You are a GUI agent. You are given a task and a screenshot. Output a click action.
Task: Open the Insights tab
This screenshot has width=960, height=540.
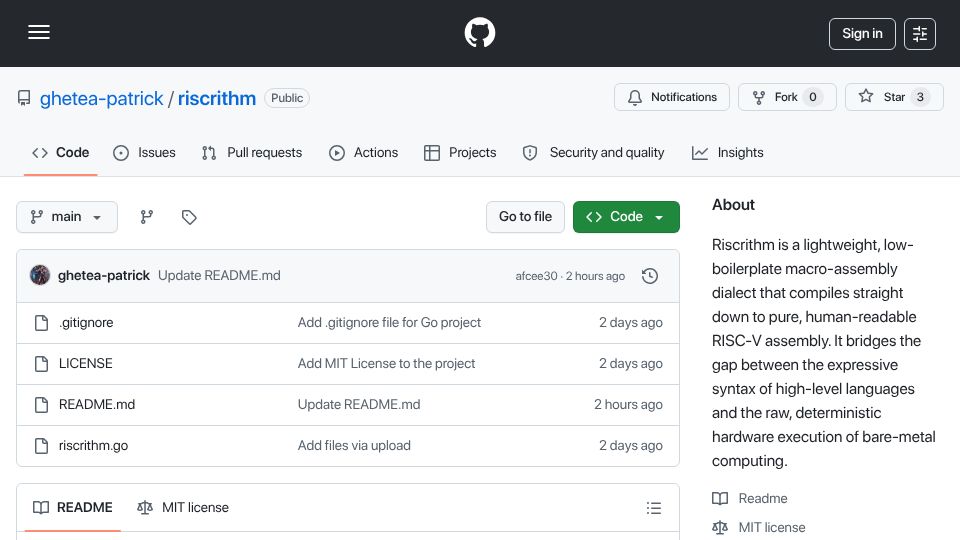[728, 152]
